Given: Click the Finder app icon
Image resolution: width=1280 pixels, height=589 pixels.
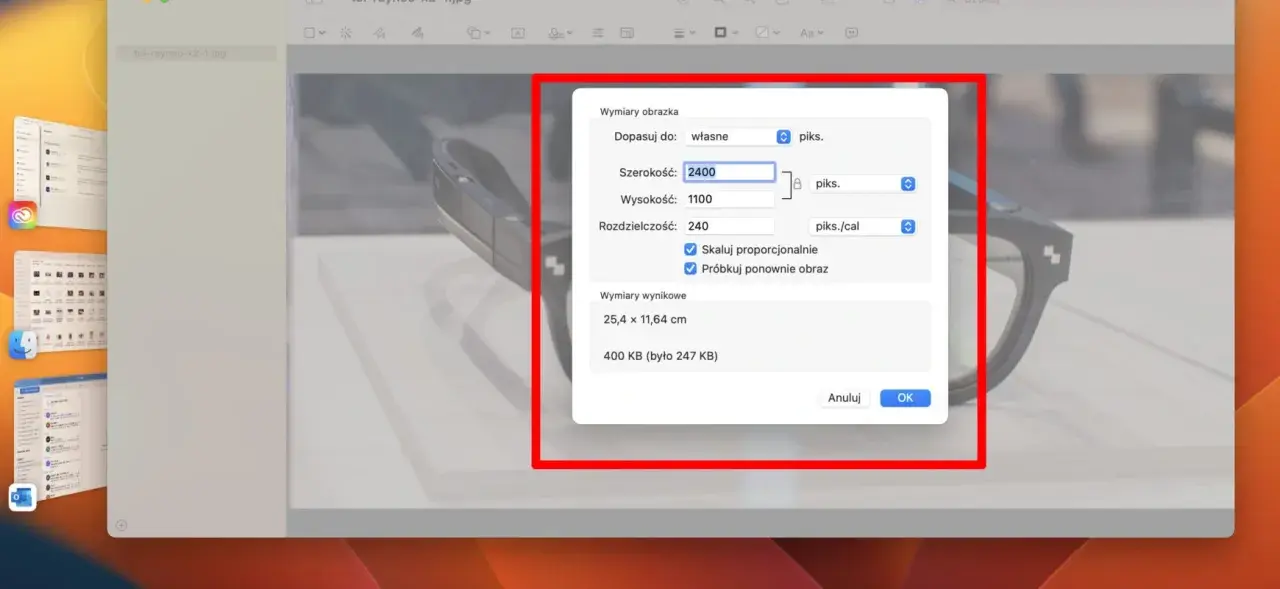Looking at the screenshot, I should (23, 345).
